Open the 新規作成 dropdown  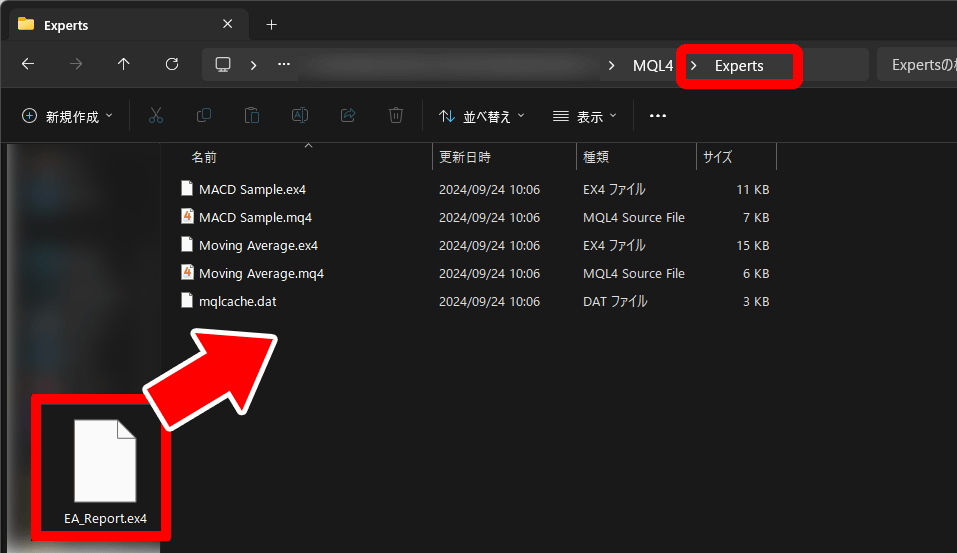point(68,116)
